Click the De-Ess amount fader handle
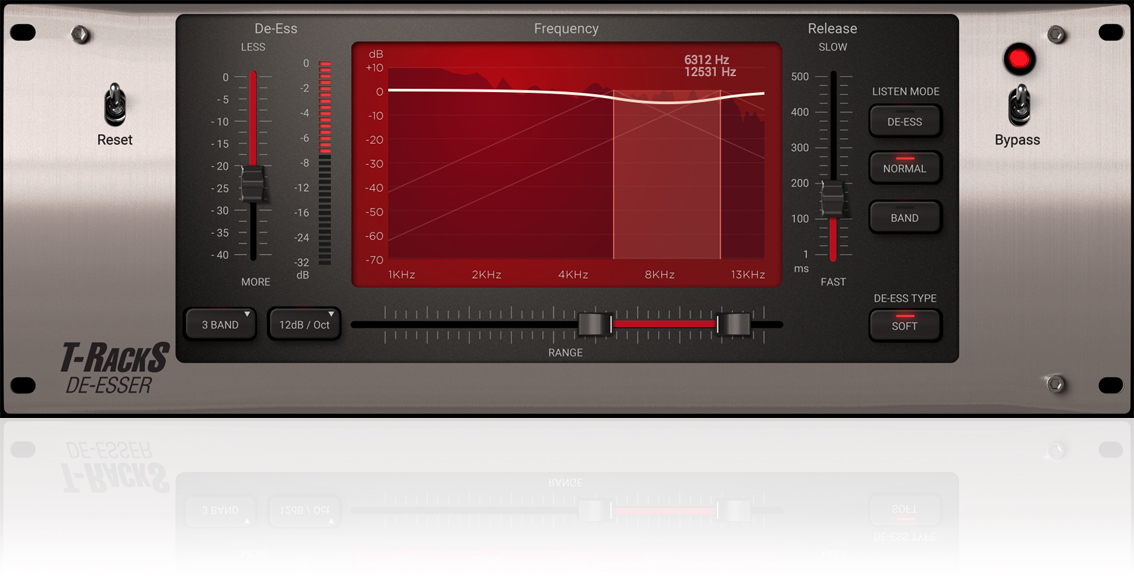 point(253,185)
